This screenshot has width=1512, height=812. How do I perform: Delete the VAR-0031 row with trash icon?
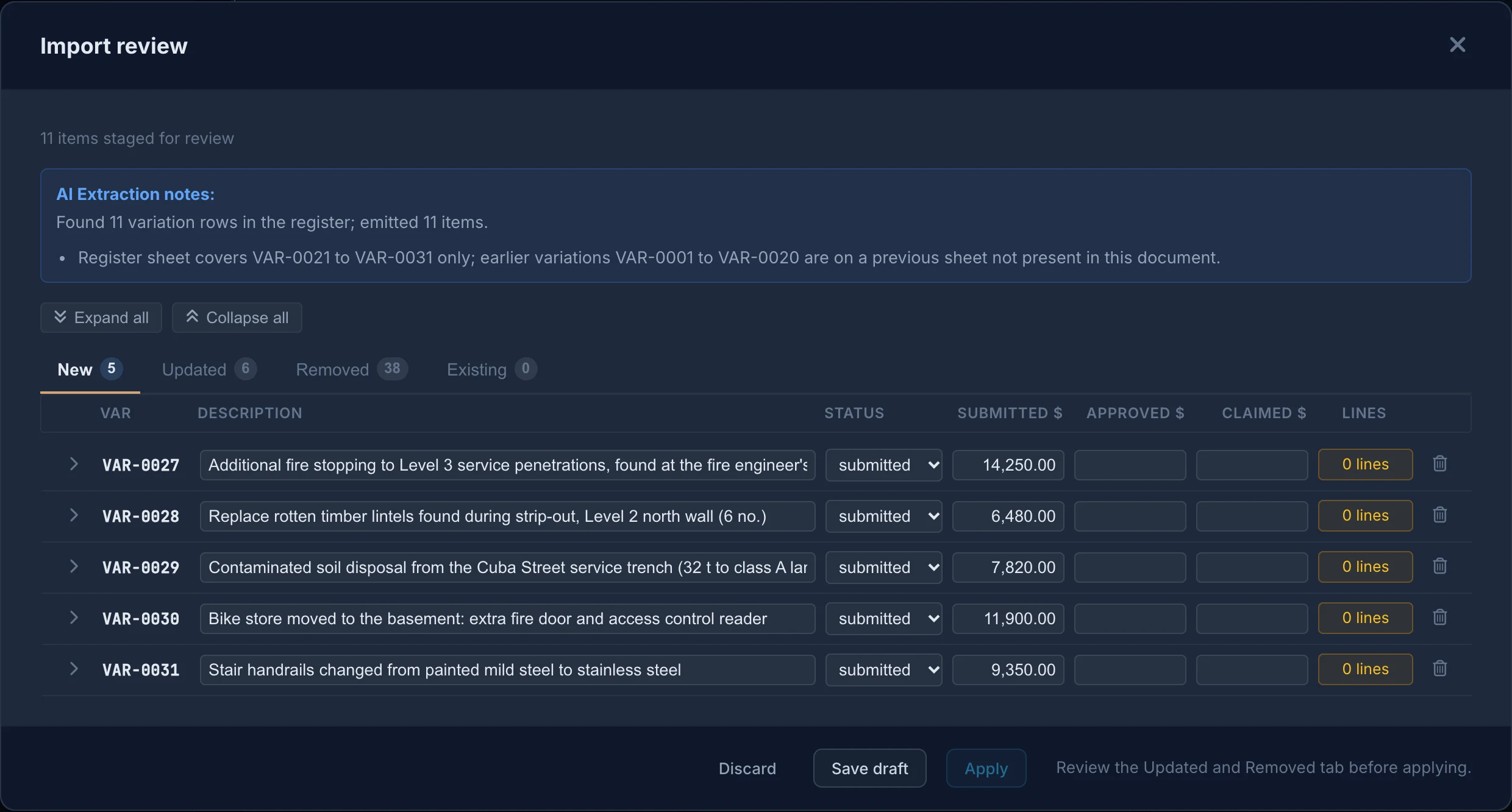(1439, 669)
